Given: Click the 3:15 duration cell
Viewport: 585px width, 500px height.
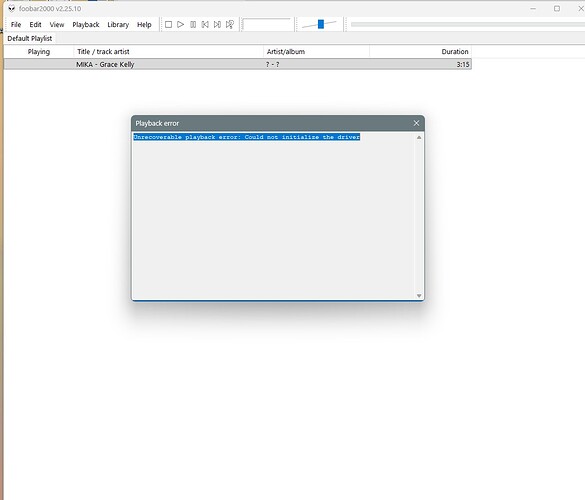Looking at the screenshot, I should (463, 64).
